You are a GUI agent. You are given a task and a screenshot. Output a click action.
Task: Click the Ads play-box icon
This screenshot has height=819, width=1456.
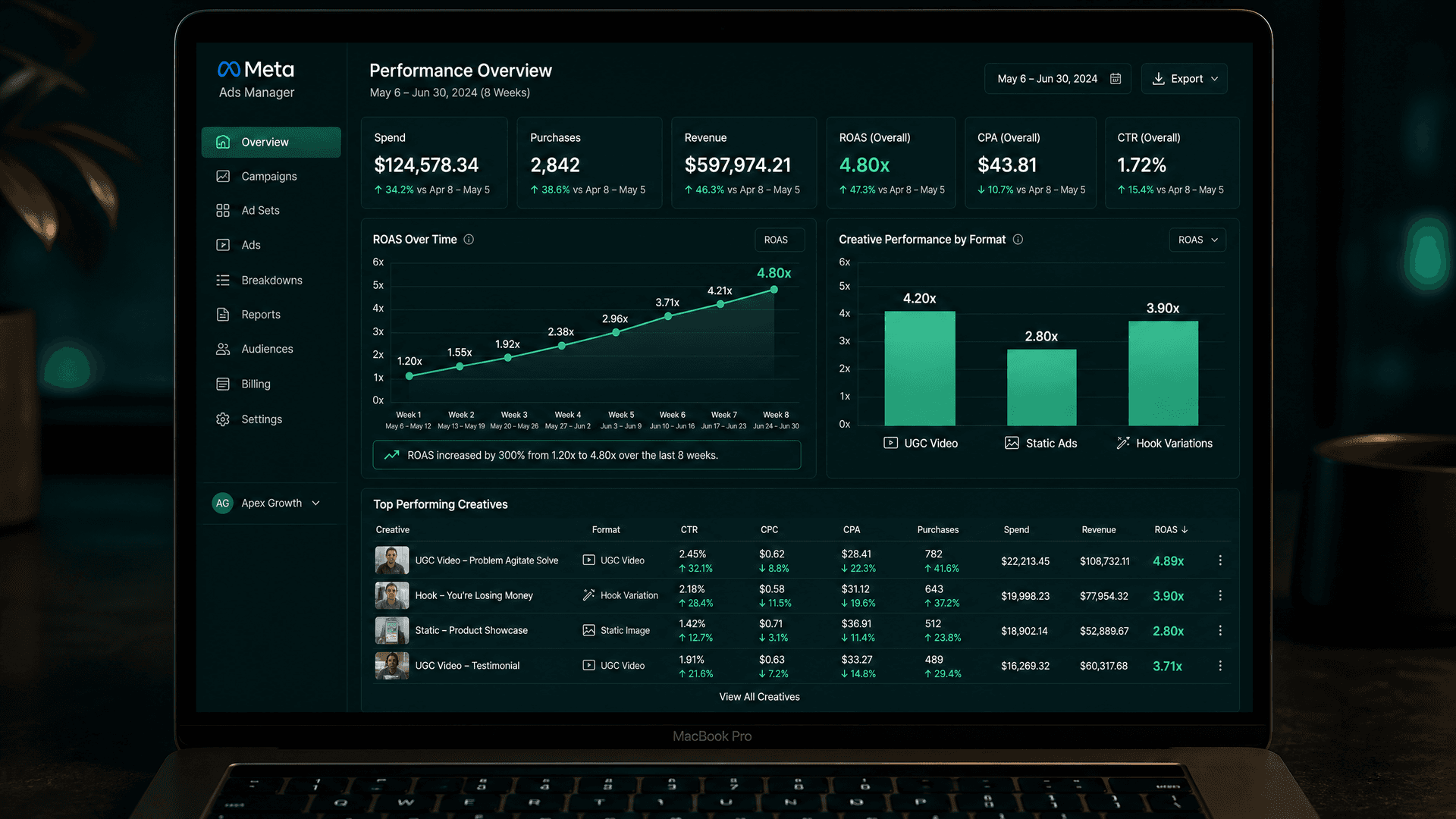[x=223, y=245]
